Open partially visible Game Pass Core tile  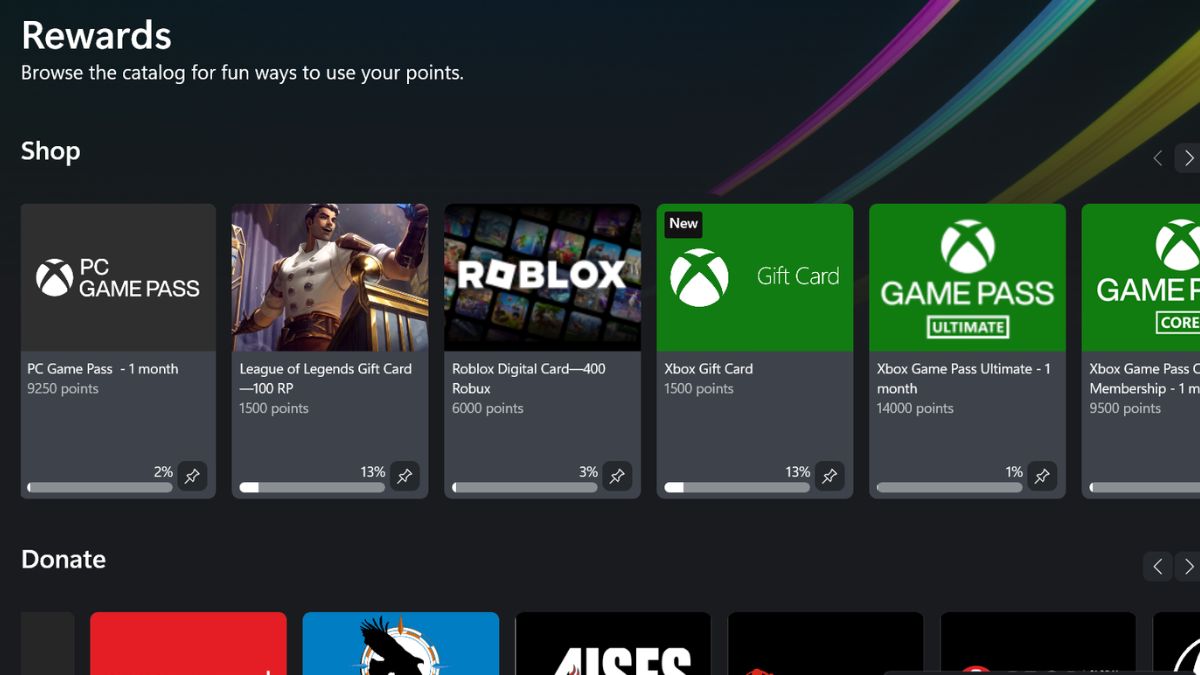pyautogui.click(x=1141, y=278)
